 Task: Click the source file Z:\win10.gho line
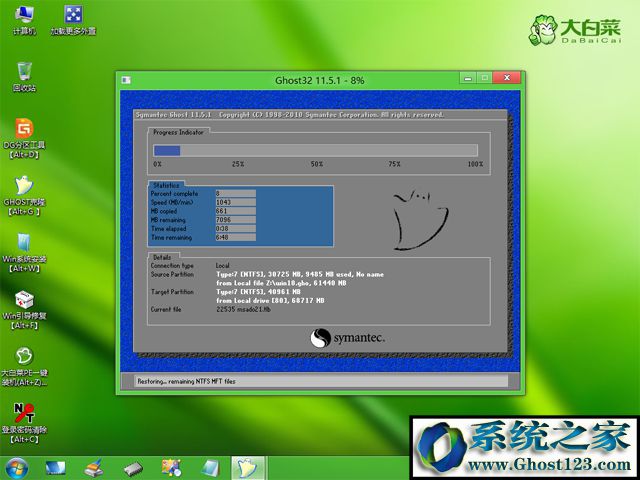[x=281, y=283]
